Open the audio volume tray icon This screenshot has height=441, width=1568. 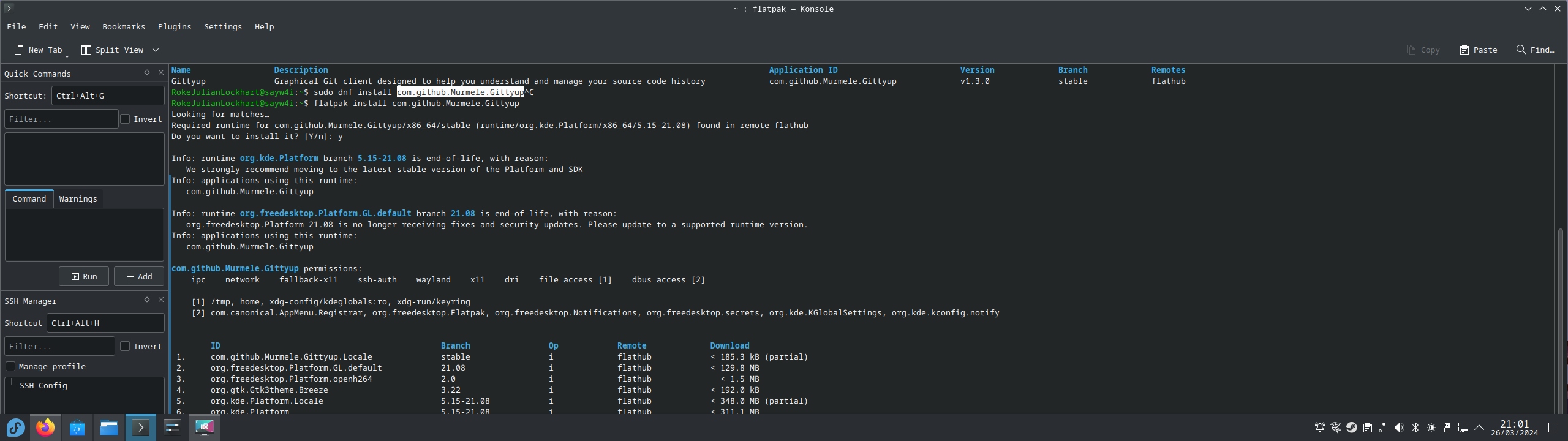click(1400, 428)
